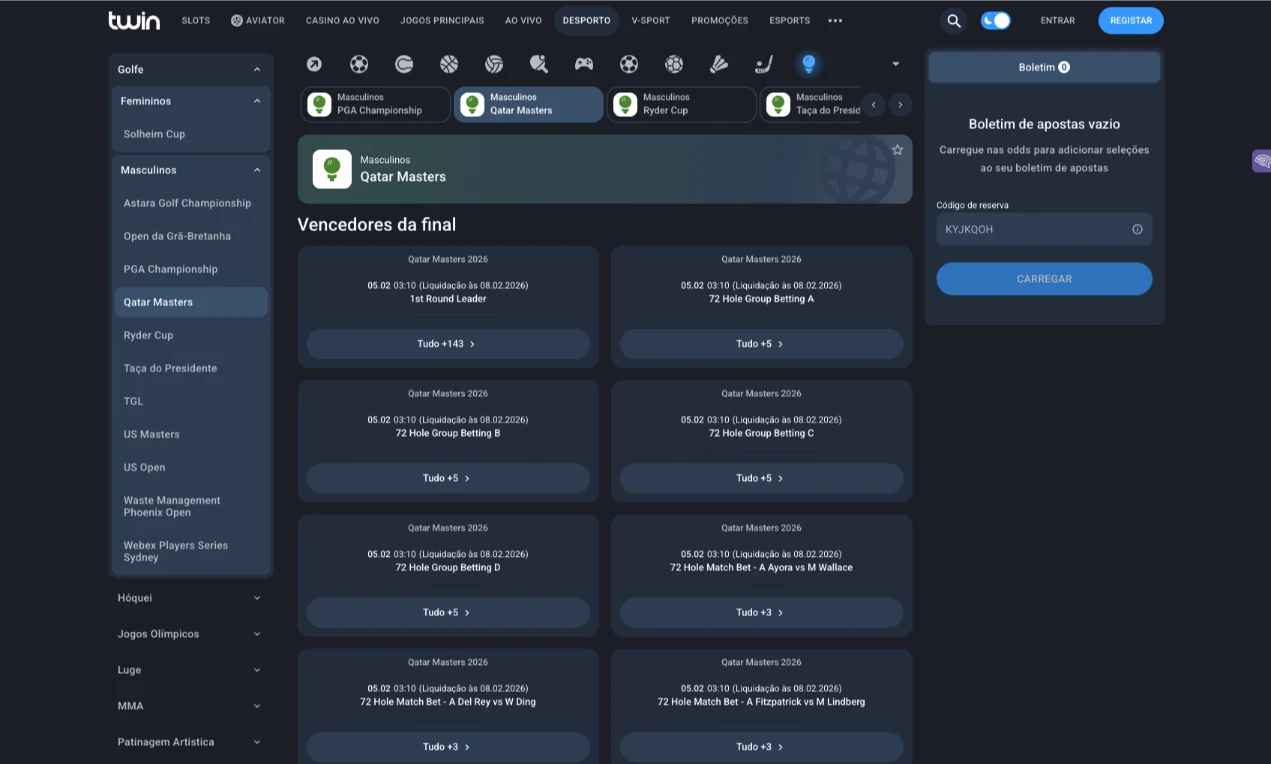Expand the MMA sidebar section
The width and height of the screenshot is (1271, 764).
tap(190, 706)
